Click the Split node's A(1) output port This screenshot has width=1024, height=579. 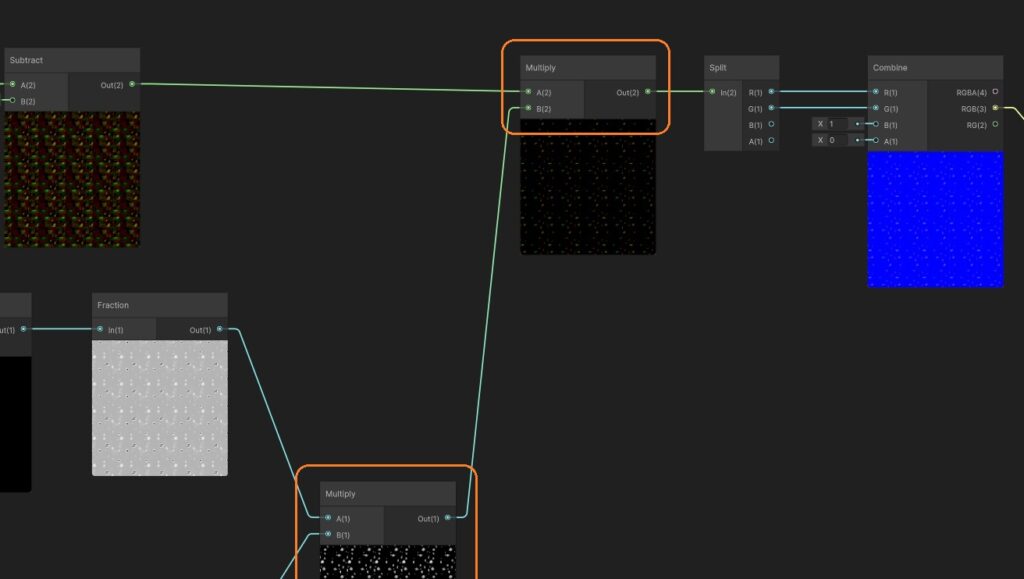pos(771,141)
